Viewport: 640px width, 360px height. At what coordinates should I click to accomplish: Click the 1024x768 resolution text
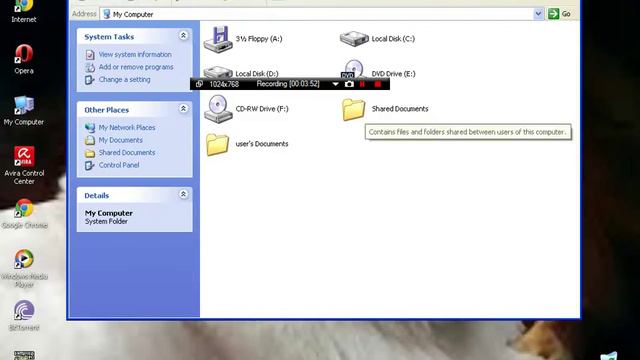tap(224, 84)
